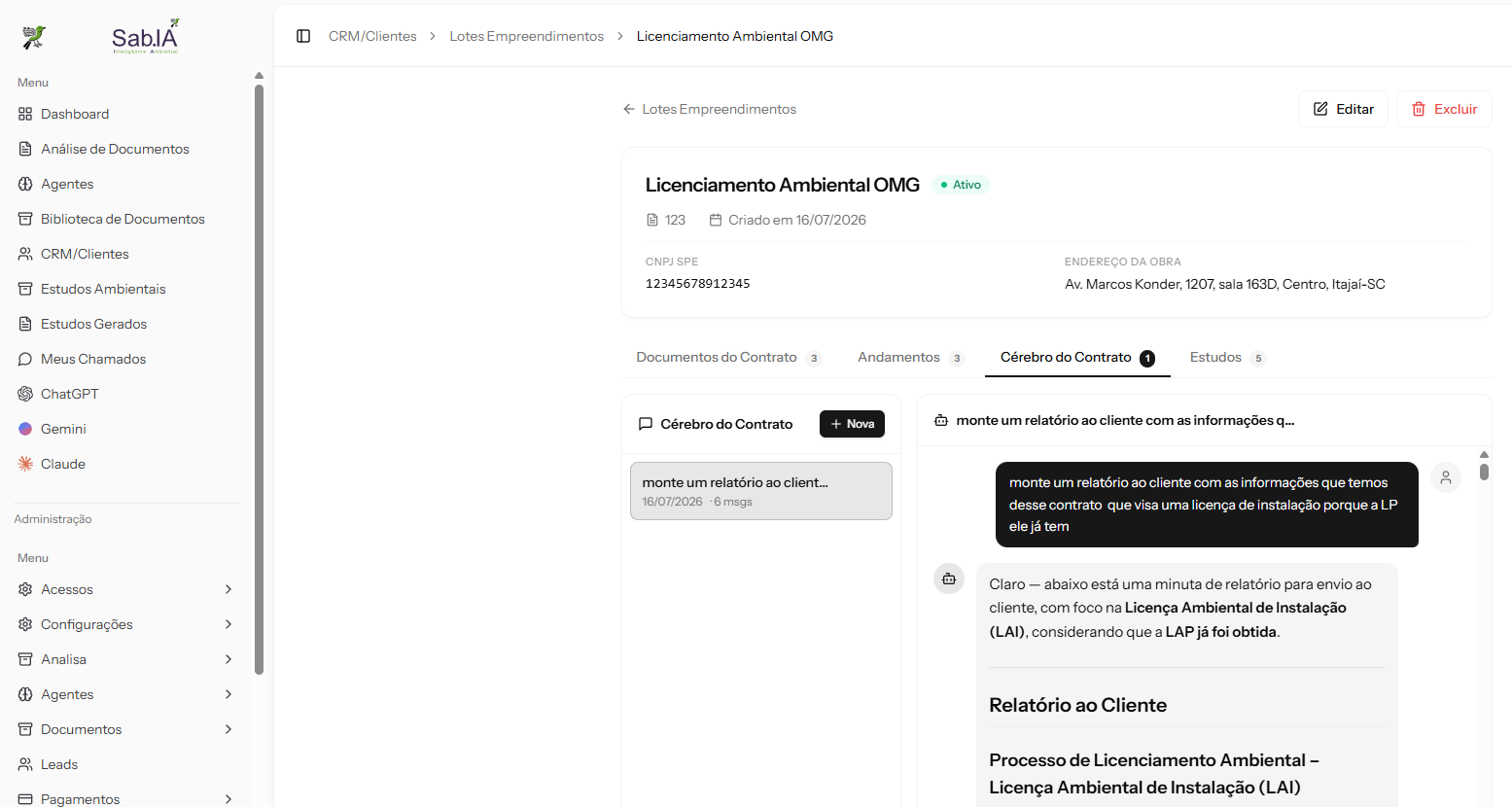Click the sidebar scrollbar
This screenshot has width=1512, height=807.
[x=259, y=379]
